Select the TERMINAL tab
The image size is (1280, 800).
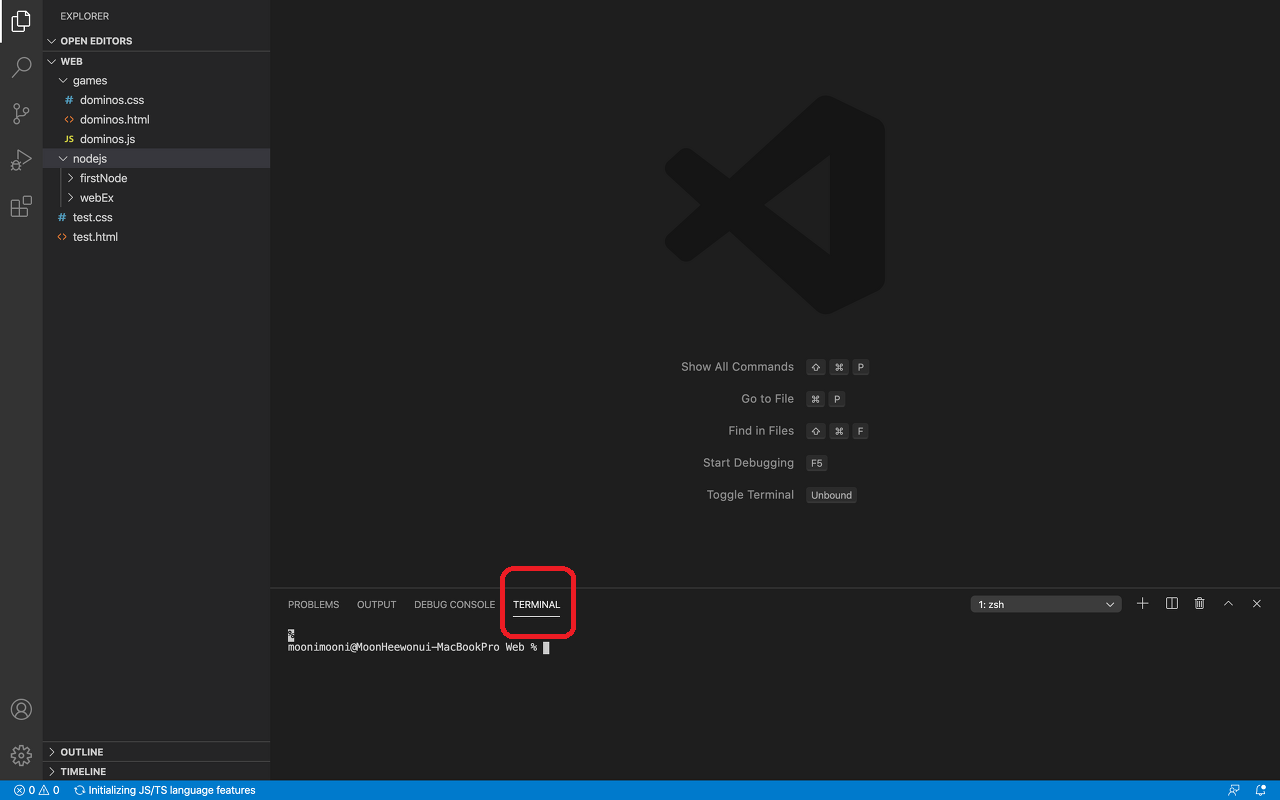[x=536, y=604]
